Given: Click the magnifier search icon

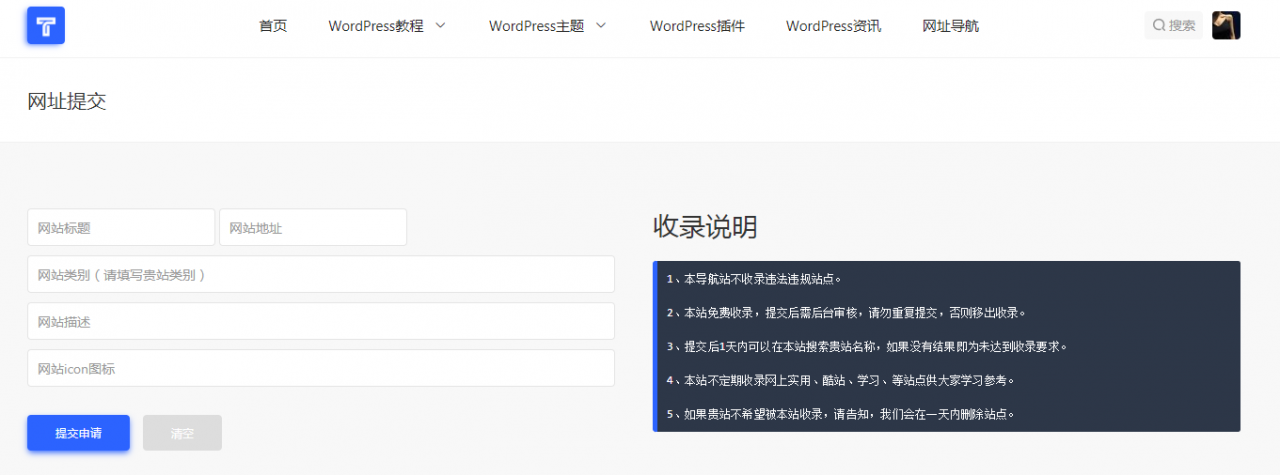Looking at the screenshot, I should click(1159, 26).
